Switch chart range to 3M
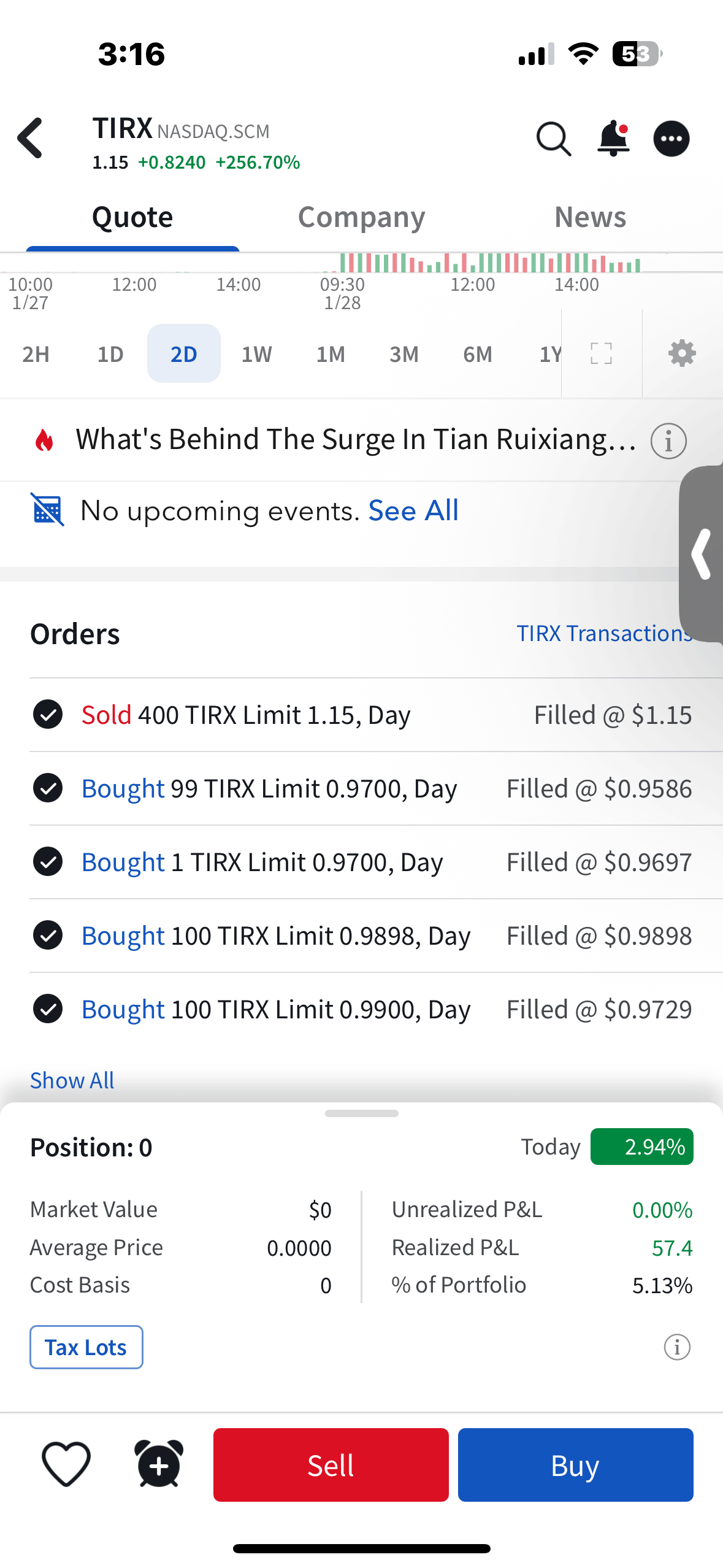 point(404,354)
